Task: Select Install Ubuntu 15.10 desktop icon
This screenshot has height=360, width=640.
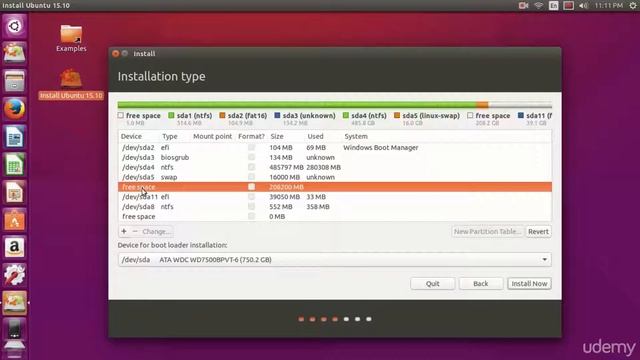Action: [x=71, y=84]
